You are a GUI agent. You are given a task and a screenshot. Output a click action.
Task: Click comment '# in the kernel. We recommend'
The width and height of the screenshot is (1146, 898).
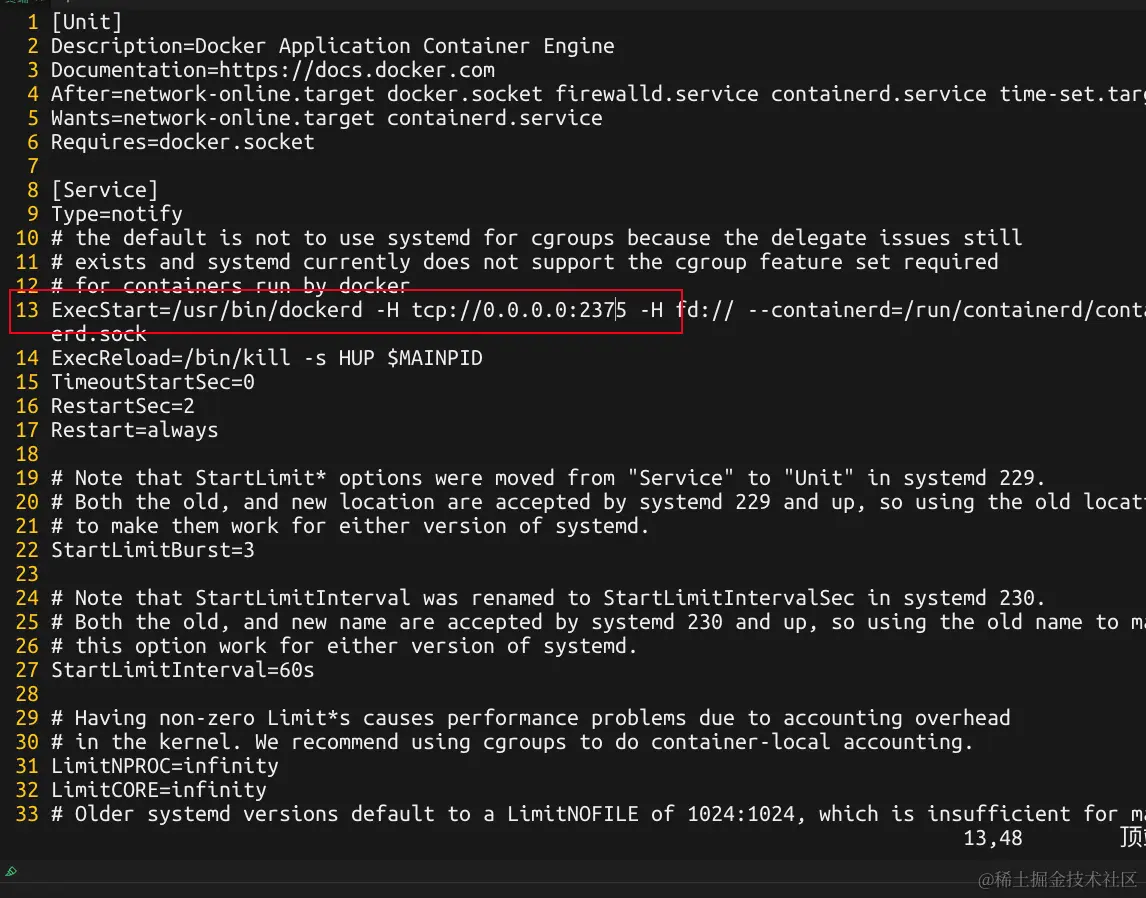[x=512, y=742]
